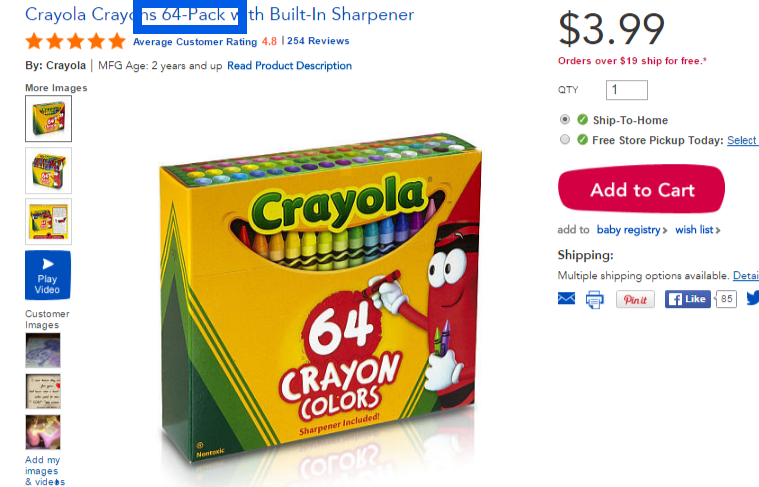Viewport: 759px width, 487px height.
Task: Click Add my images & videos link
Action: pyautogui.click(x=45, y=471)
